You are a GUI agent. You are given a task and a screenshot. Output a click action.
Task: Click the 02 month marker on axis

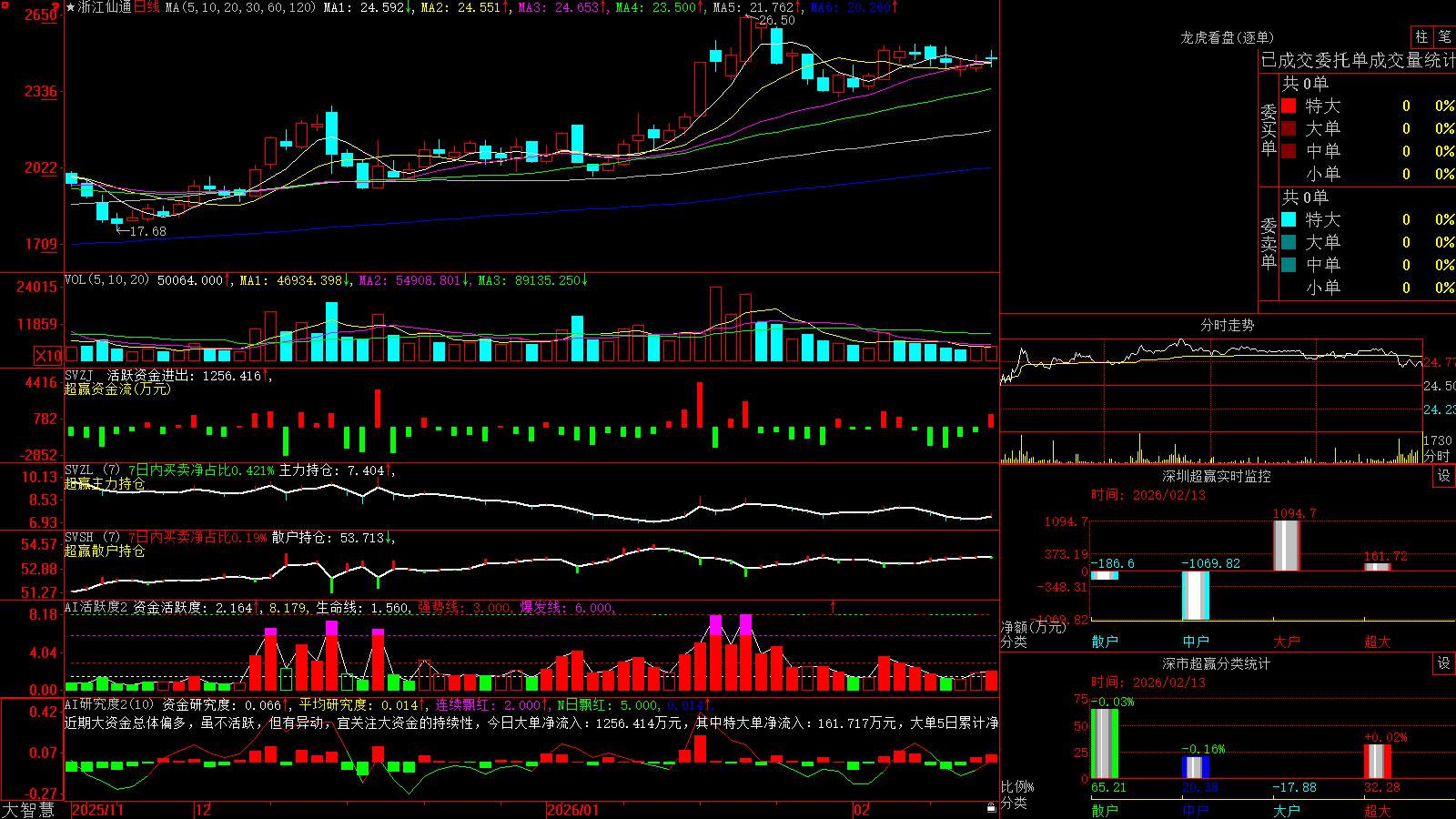862,810
